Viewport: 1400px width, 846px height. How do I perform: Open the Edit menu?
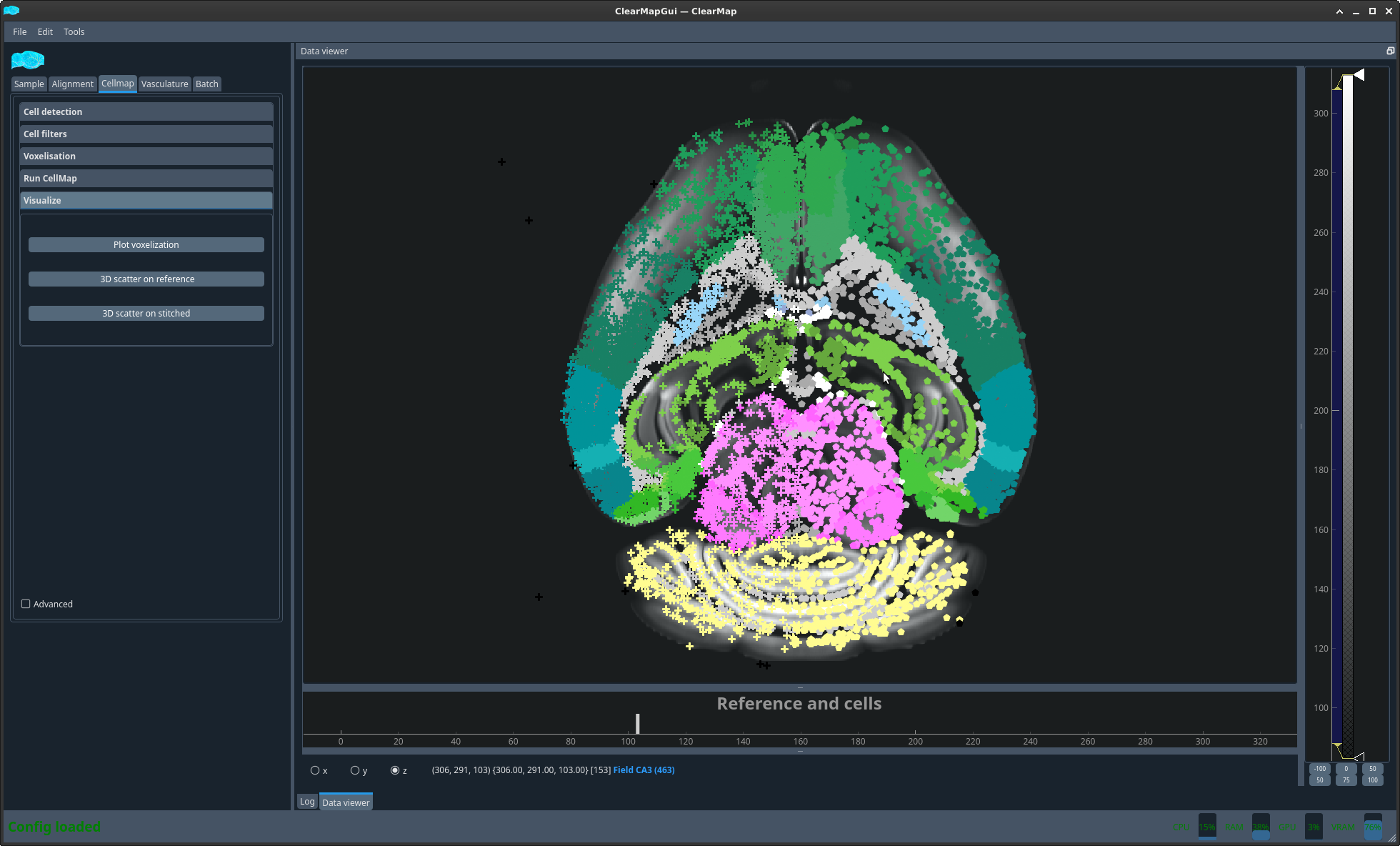45,31
